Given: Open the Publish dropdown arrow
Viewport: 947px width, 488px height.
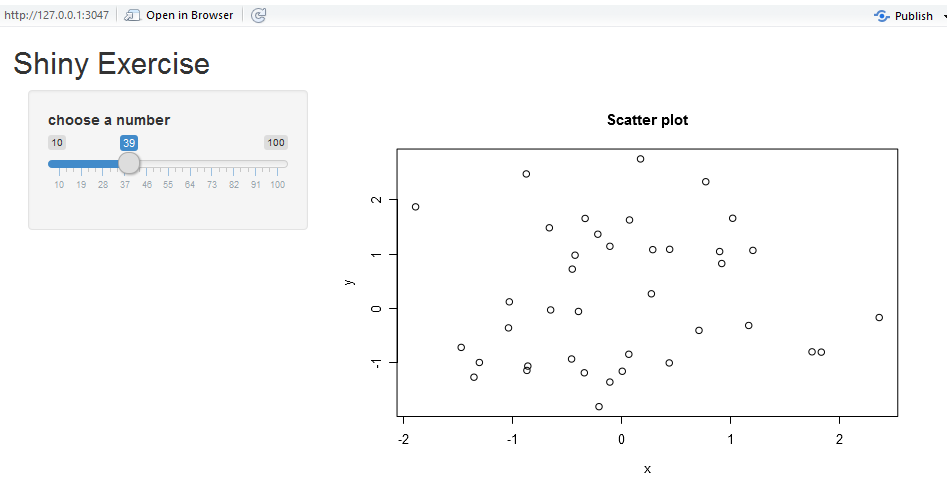Looking at the screenshot, I should click(944, 16).
